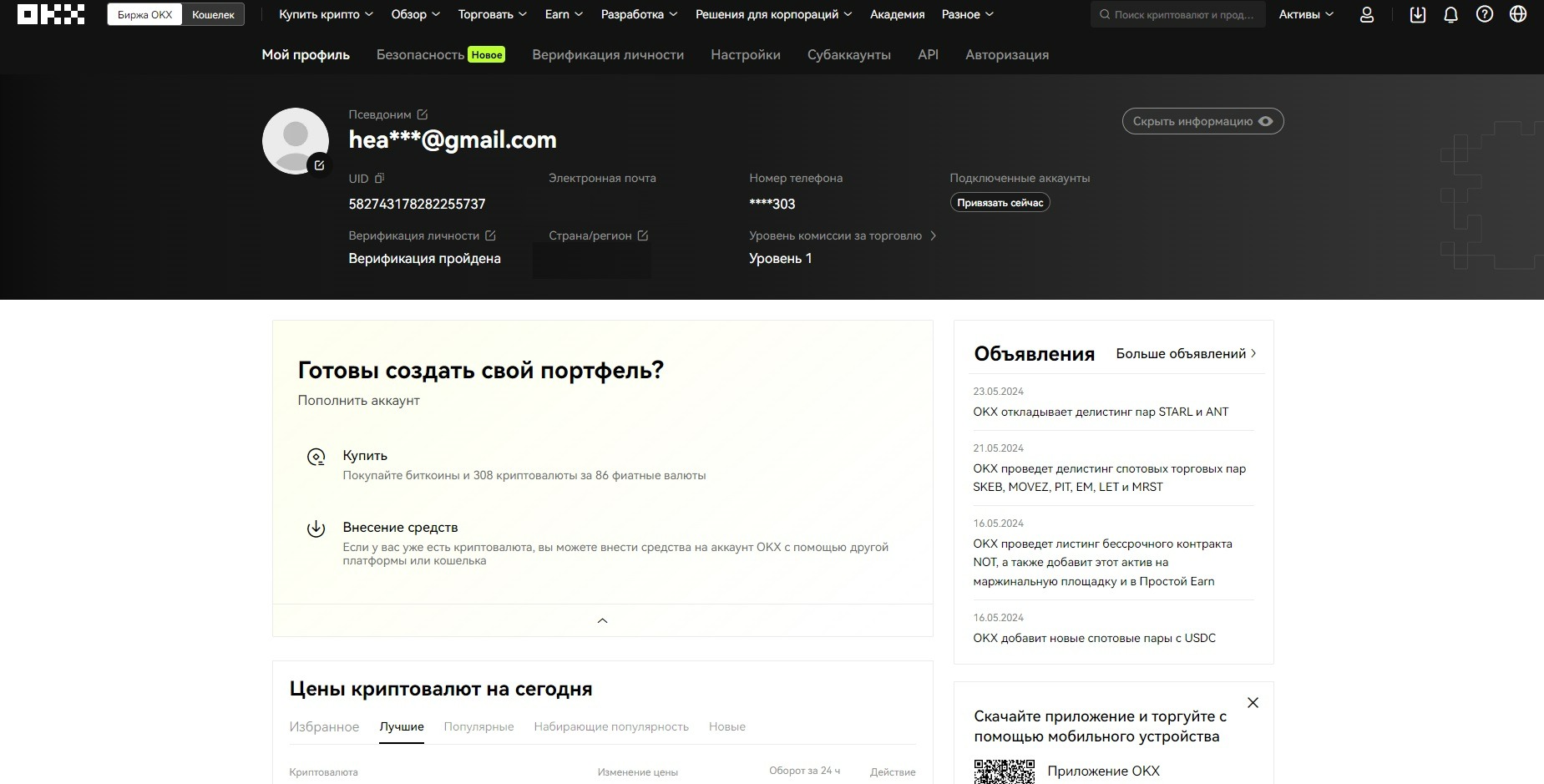Close the mobile app download card
The width and height of the screenshot is (1544, 784).
click(x=1253, y=703)
